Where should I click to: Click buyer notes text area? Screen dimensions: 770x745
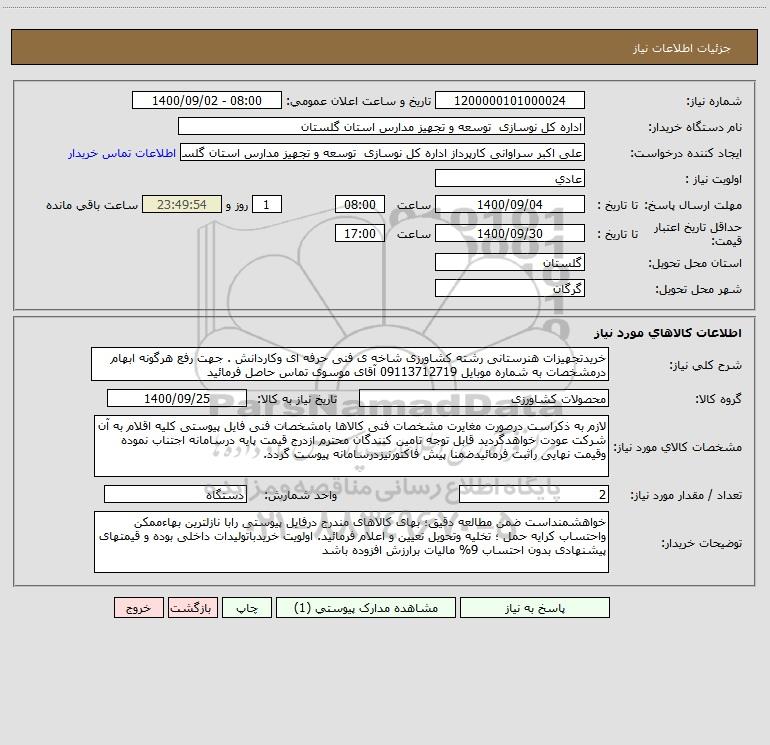[x=351, y=542]
